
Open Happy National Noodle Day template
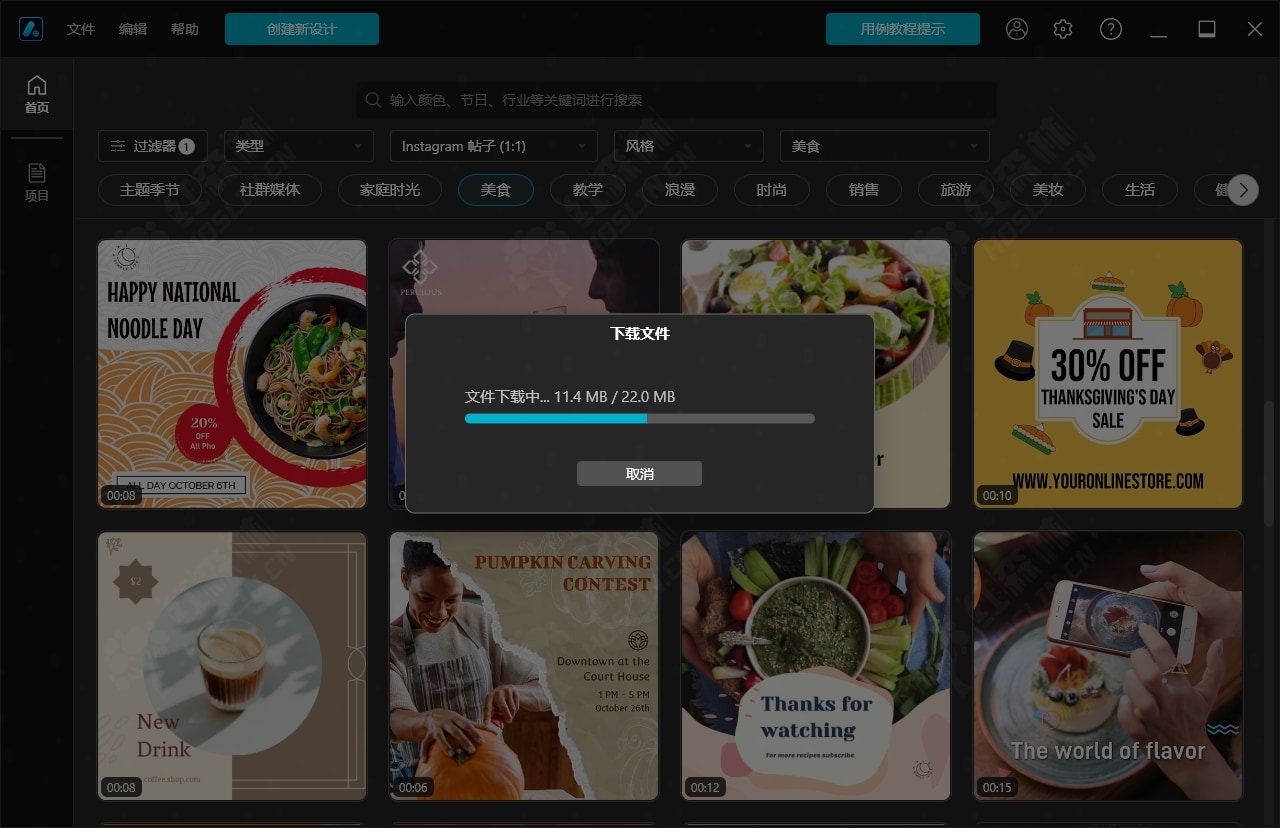click(232, 374)
